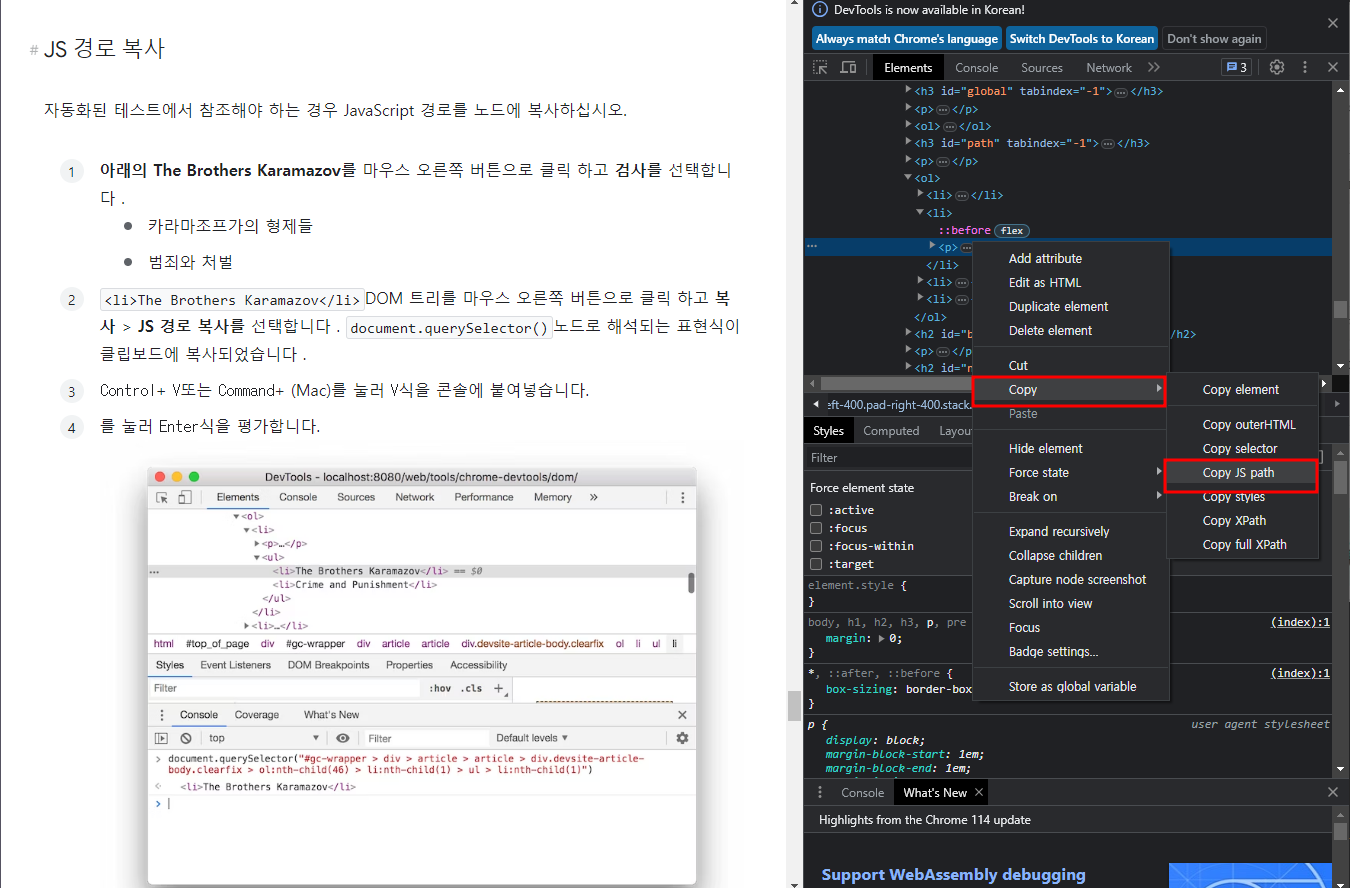Click Don't show again button

1214,39
